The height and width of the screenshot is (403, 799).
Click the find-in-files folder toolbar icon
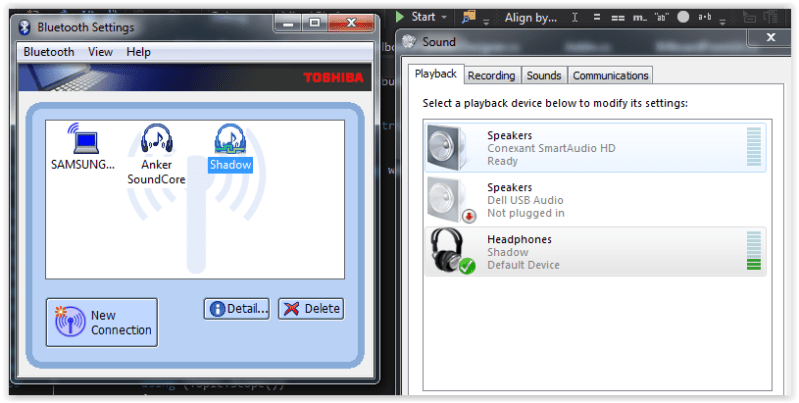tap(468, 17)
